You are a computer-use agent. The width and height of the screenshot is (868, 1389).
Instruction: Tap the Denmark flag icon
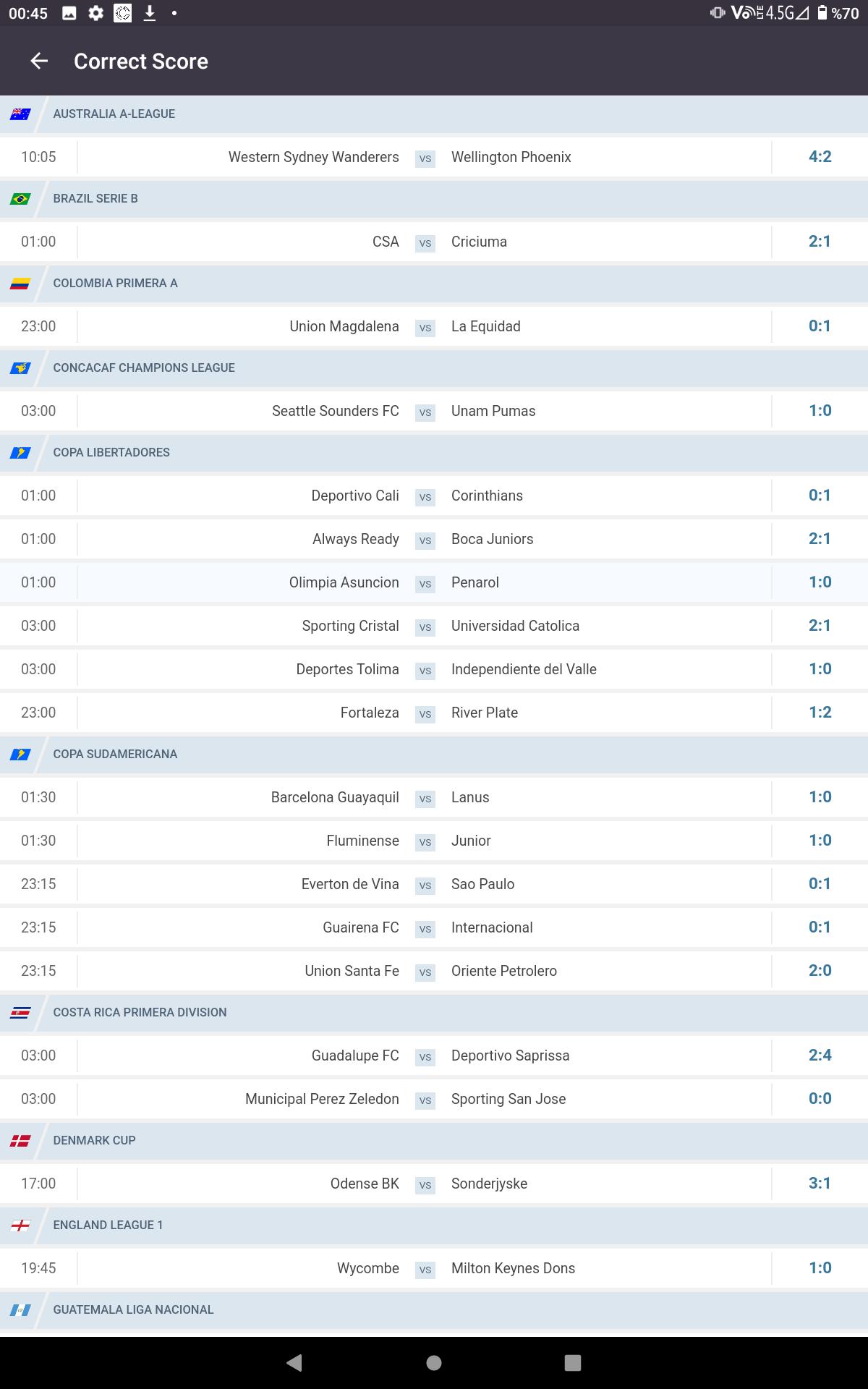(x=20, y=1141)
